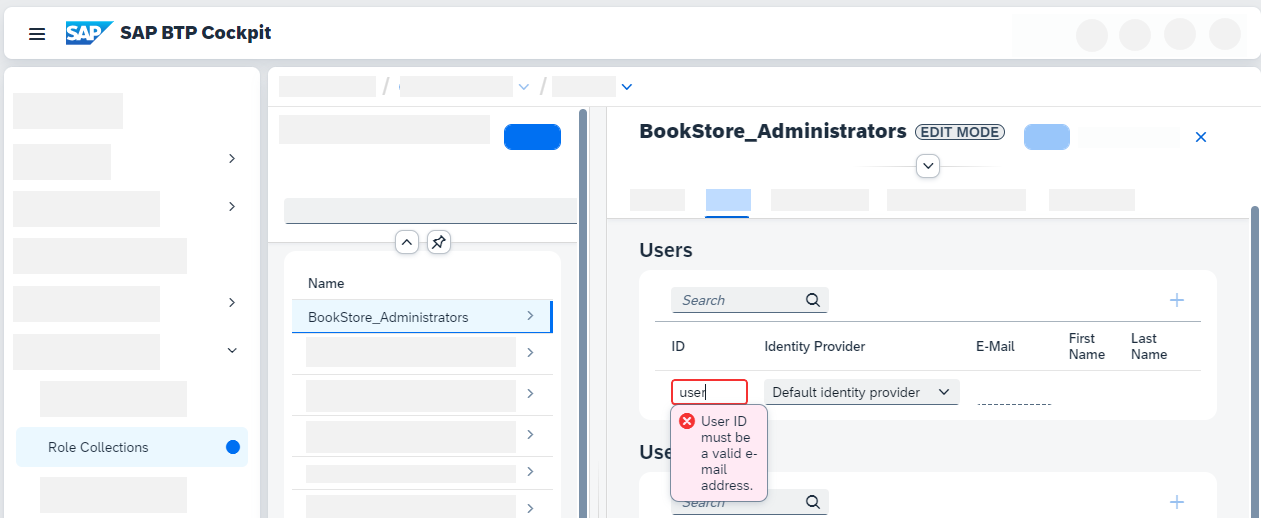Click the Users section heading
The width and height of the screenshot is (1261, 518).
coord(666,250)
